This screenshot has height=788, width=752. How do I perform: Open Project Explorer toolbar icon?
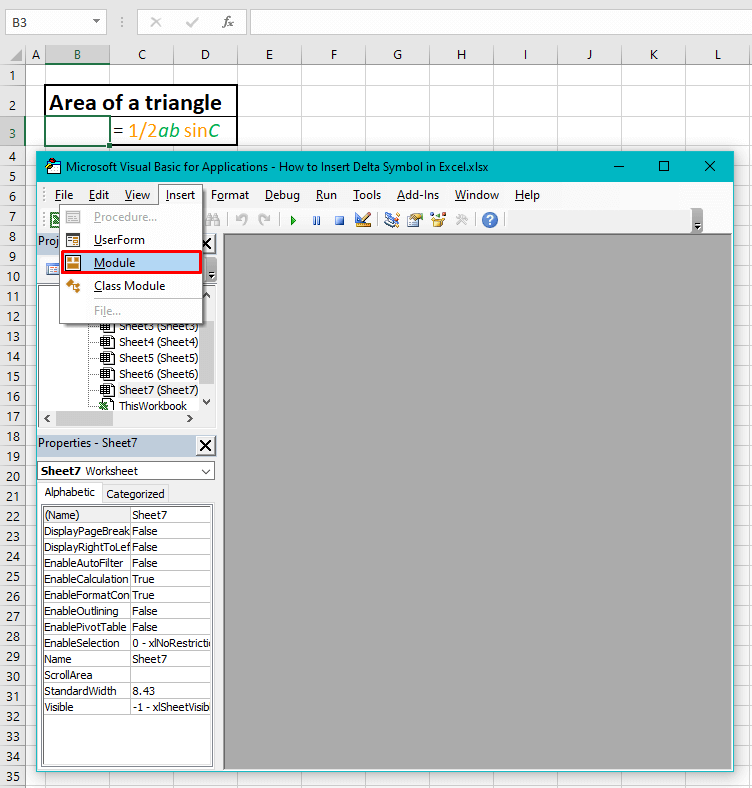(392, 220)
